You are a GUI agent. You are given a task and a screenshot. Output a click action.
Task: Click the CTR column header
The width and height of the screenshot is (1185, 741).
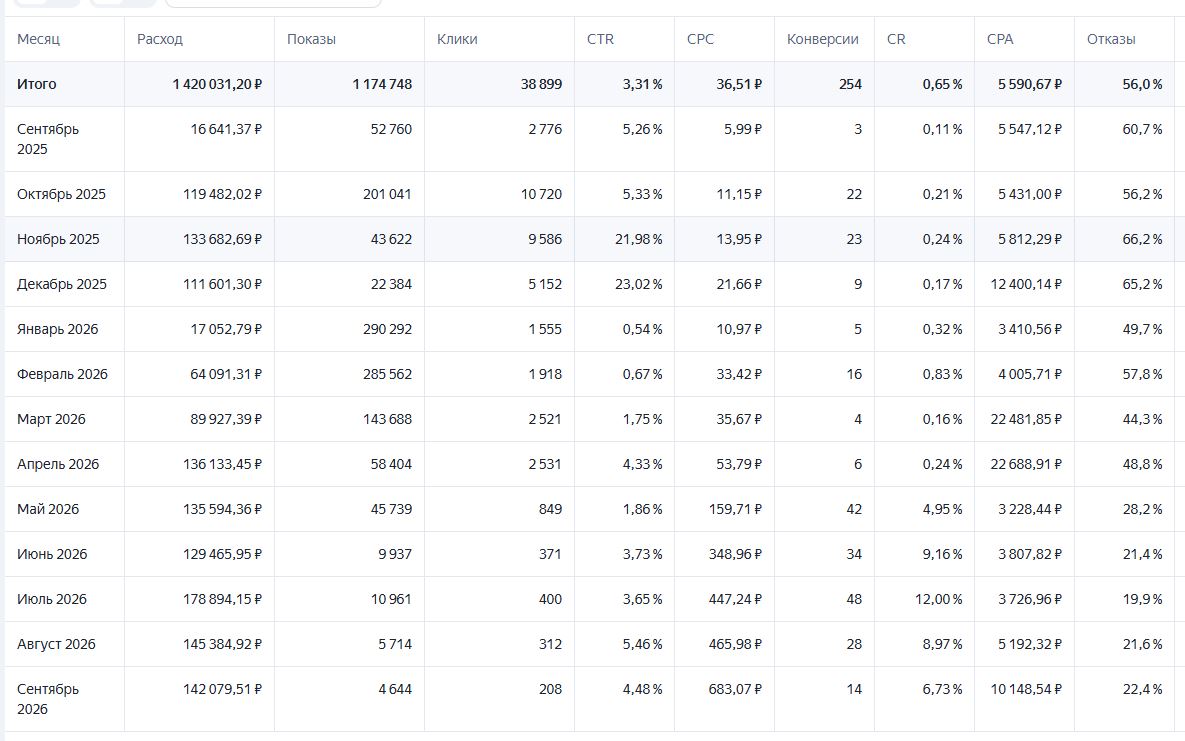coord(600,39)
